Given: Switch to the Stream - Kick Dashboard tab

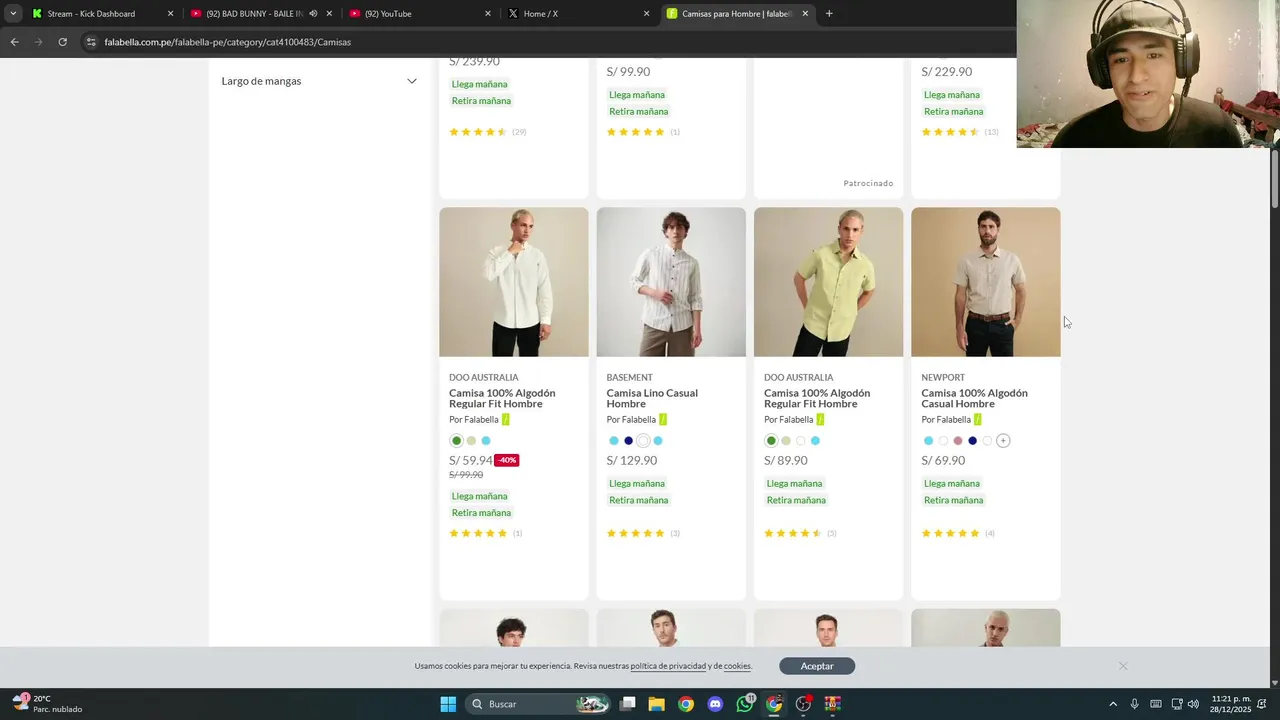Looking at the screenshot, I should click(102, 14).
